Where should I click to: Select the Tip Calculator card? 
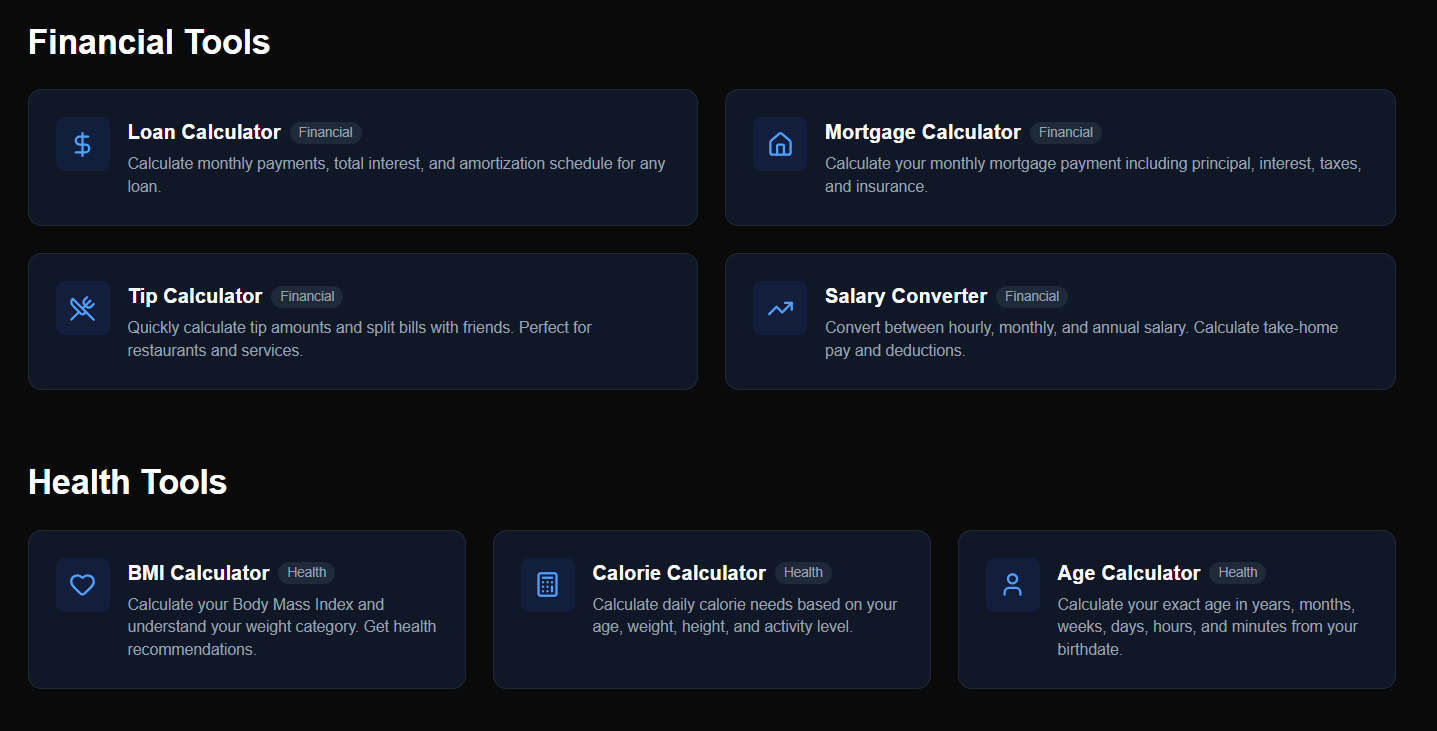363,321
